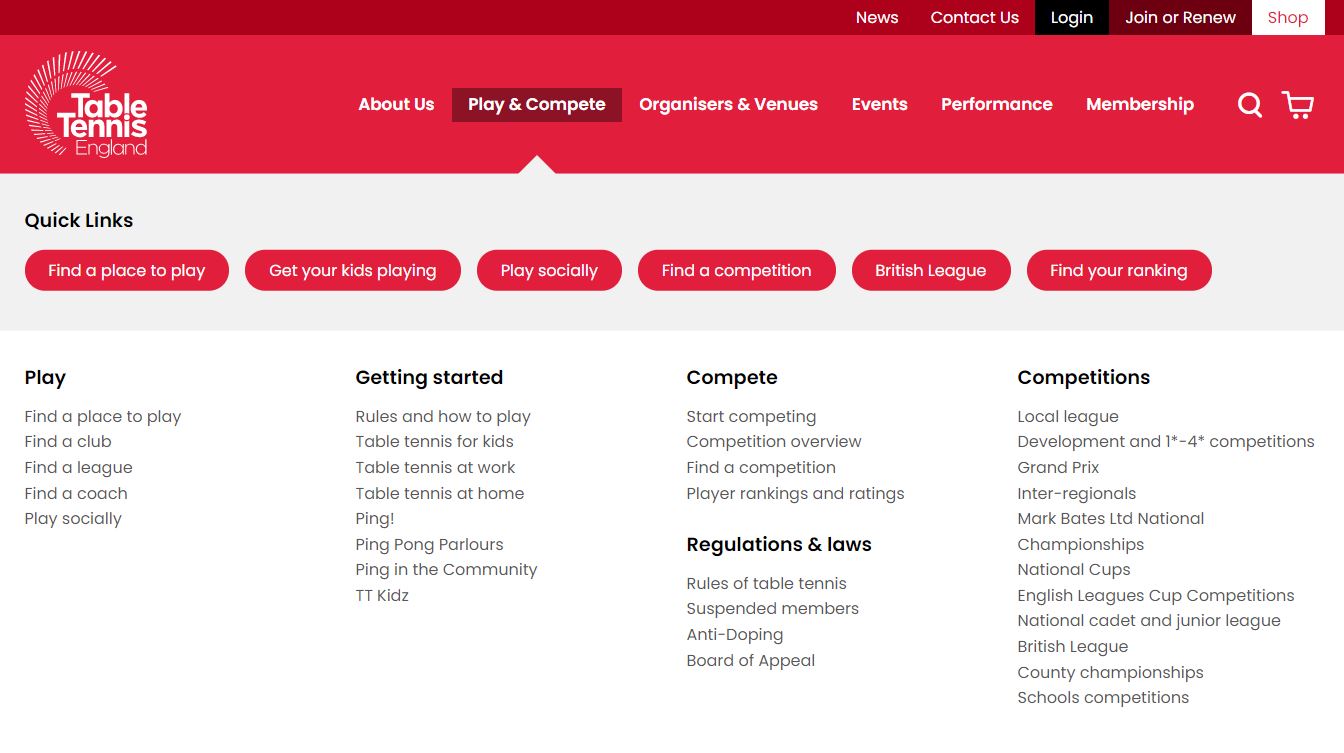Image resolution: width=1344 pixels, height=753 pixels.
Task: Open the National Cups link
Action: (x=1074, y=569)
